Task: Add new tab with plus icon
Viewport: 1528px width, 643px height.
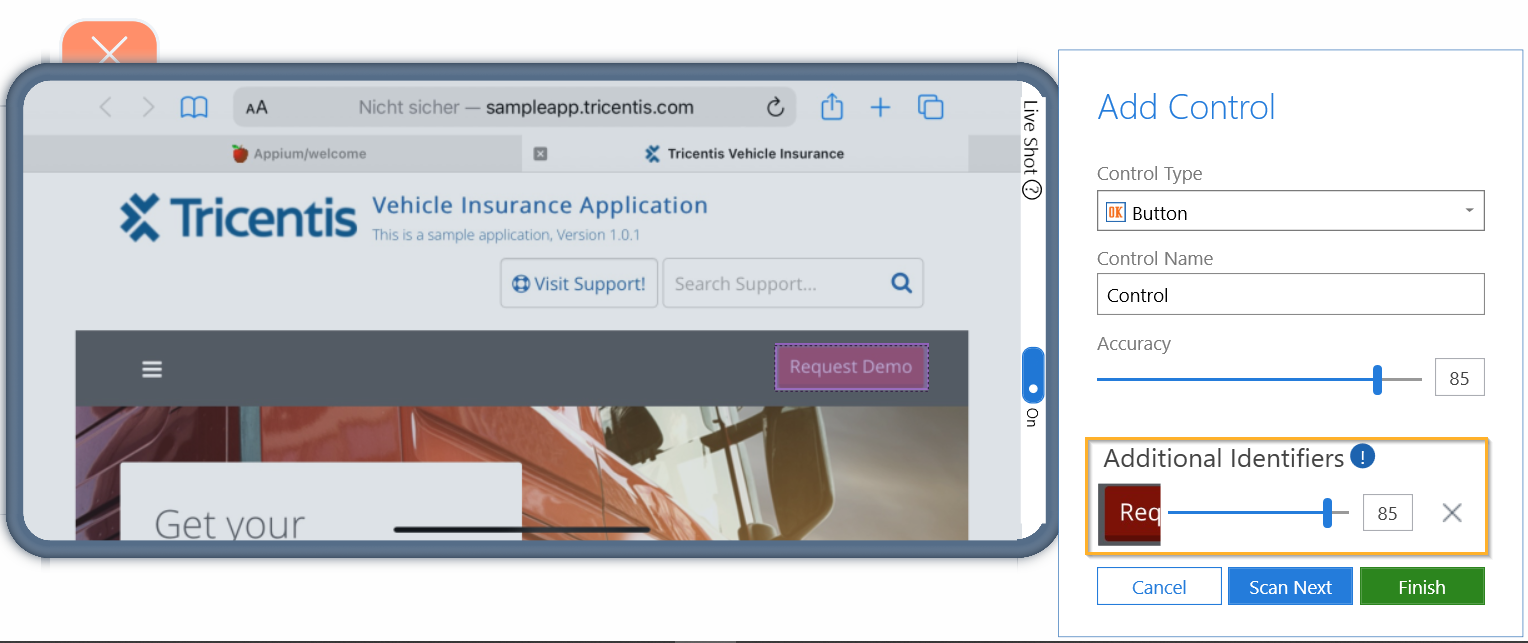Action: point(880,107)
